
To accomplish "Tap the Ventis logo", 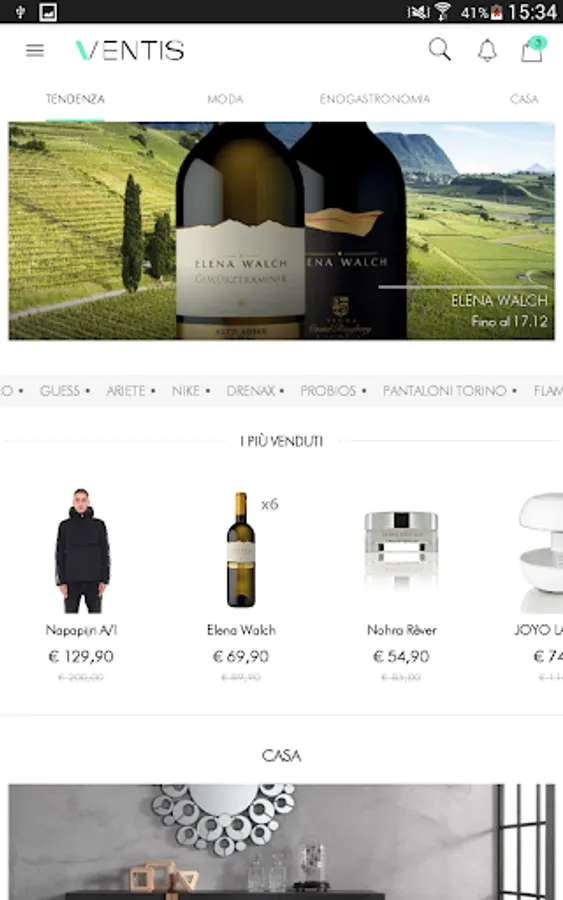I will (x=130, y=51).
